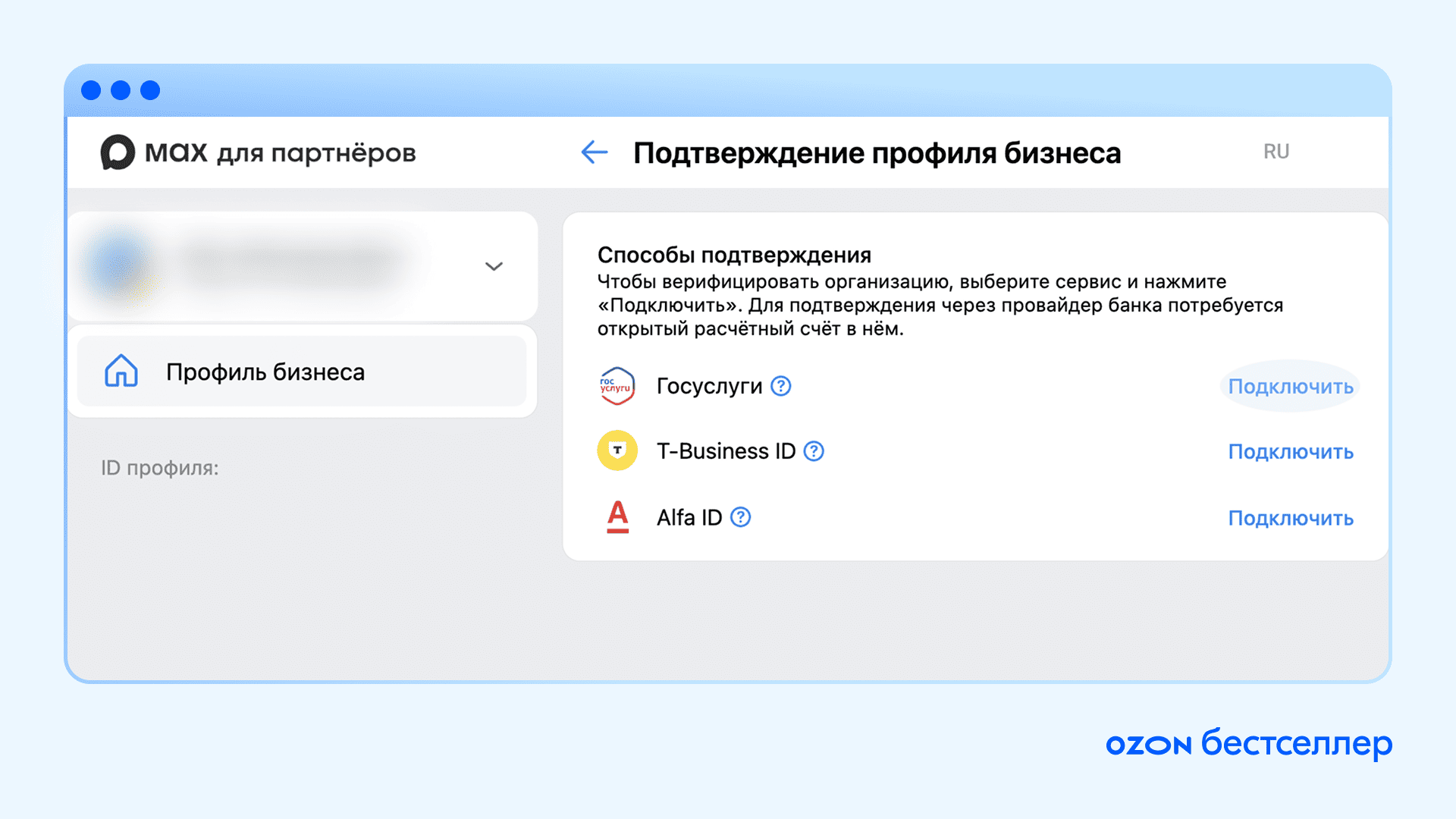Click the blurred profile avatar
Image resolution: width=1456 pixels, height=819 pixels.
click(118, 265)
